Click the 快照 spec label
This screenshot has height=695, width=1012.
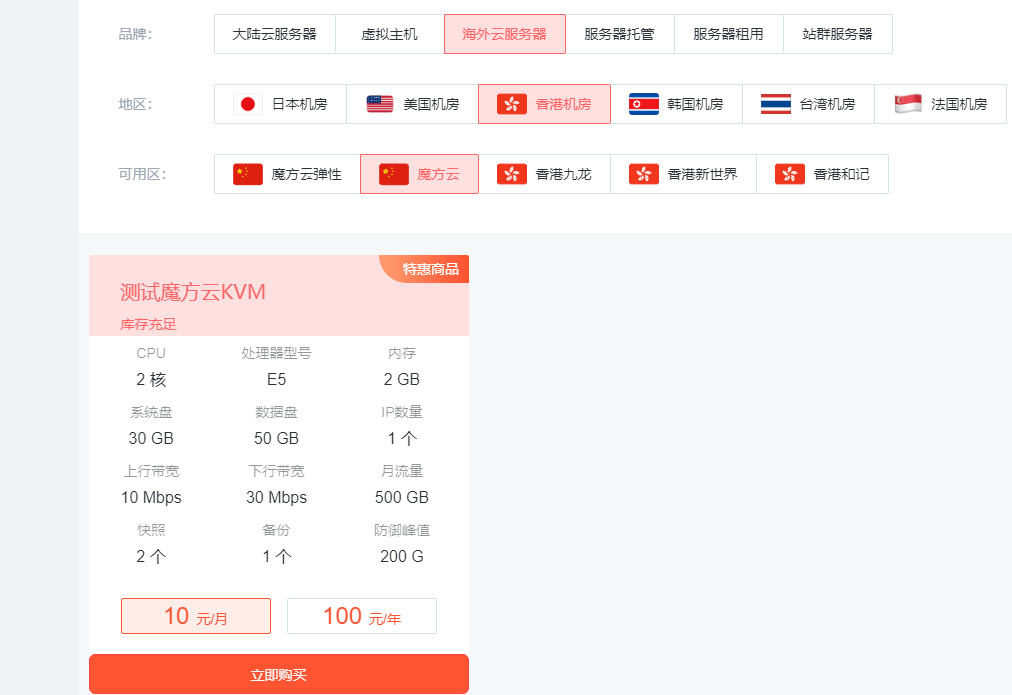point(151,530)
